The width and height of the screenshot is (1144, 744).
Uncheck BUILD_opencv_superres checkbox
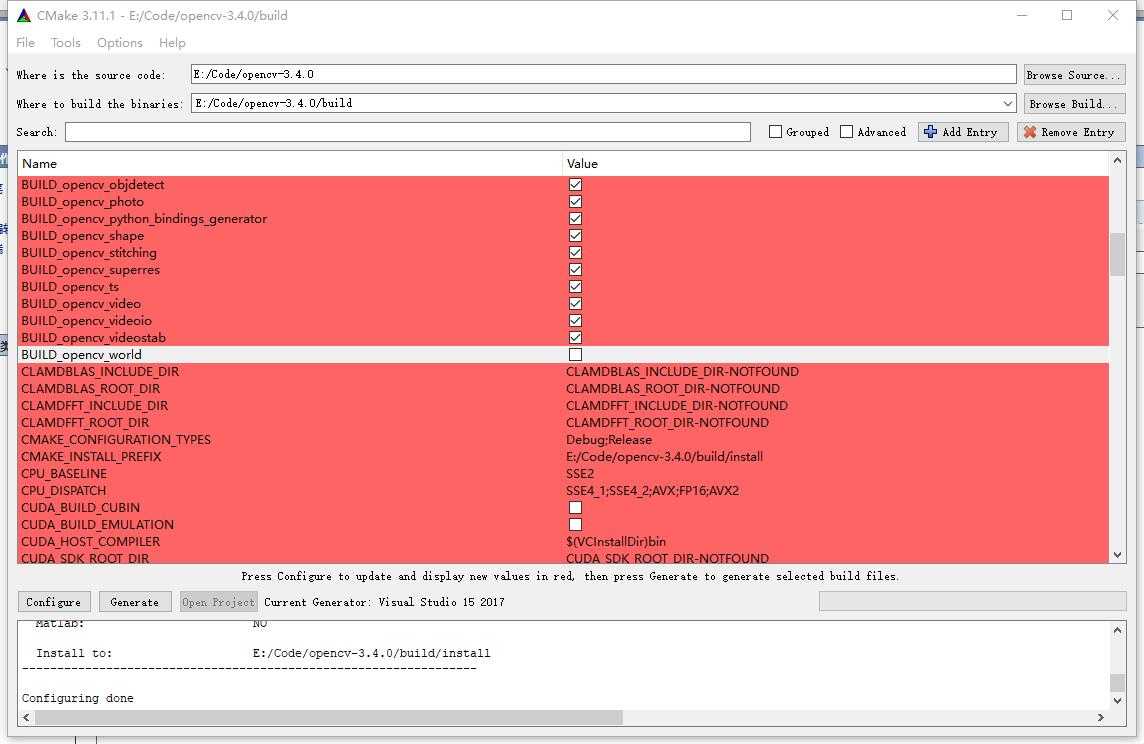click(576, 270)
